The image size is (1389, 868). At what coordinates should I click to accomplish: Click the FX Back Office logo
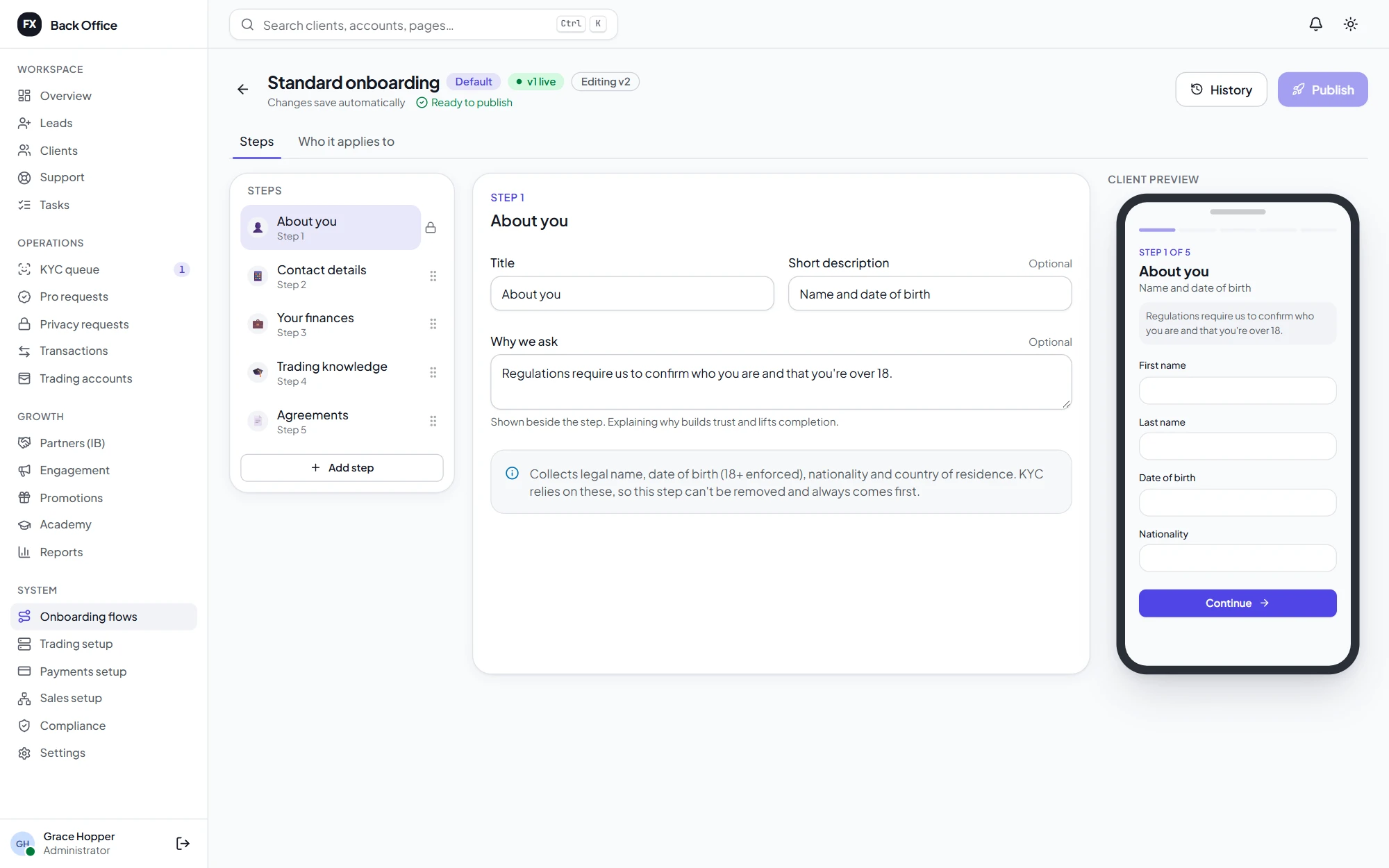tap(67, 25)
